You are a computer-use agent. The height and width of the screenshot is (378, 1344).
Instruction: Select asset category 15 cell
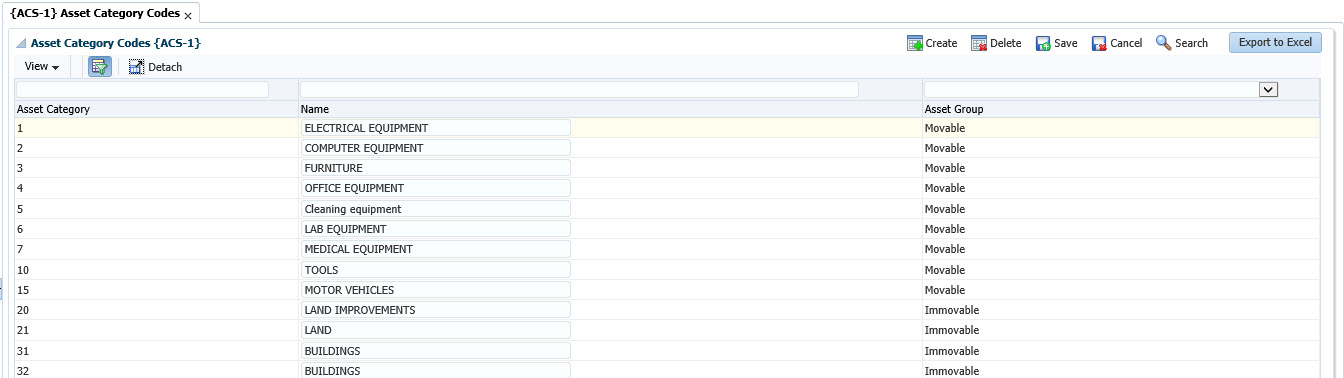point(157,290)
